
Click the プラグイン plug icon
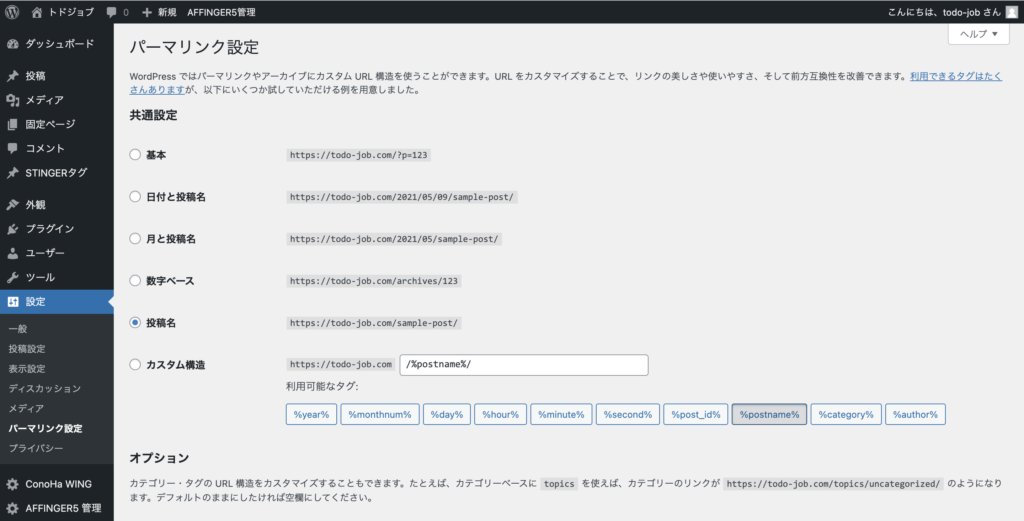(12, 229)
